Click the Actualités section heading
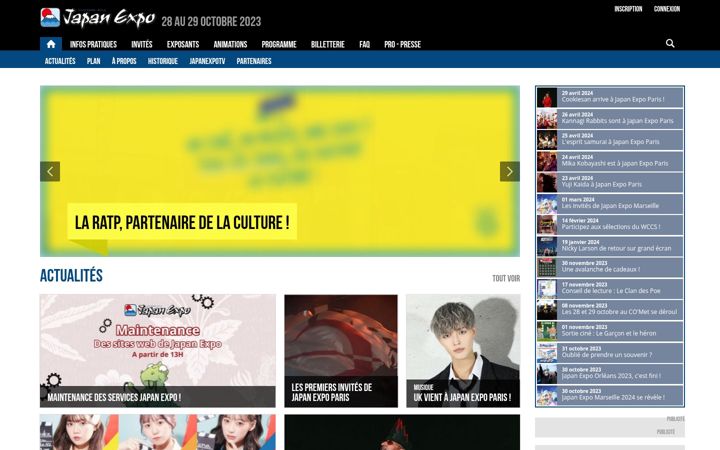Screen dimensions: 720x450 (x=71, y=276)
